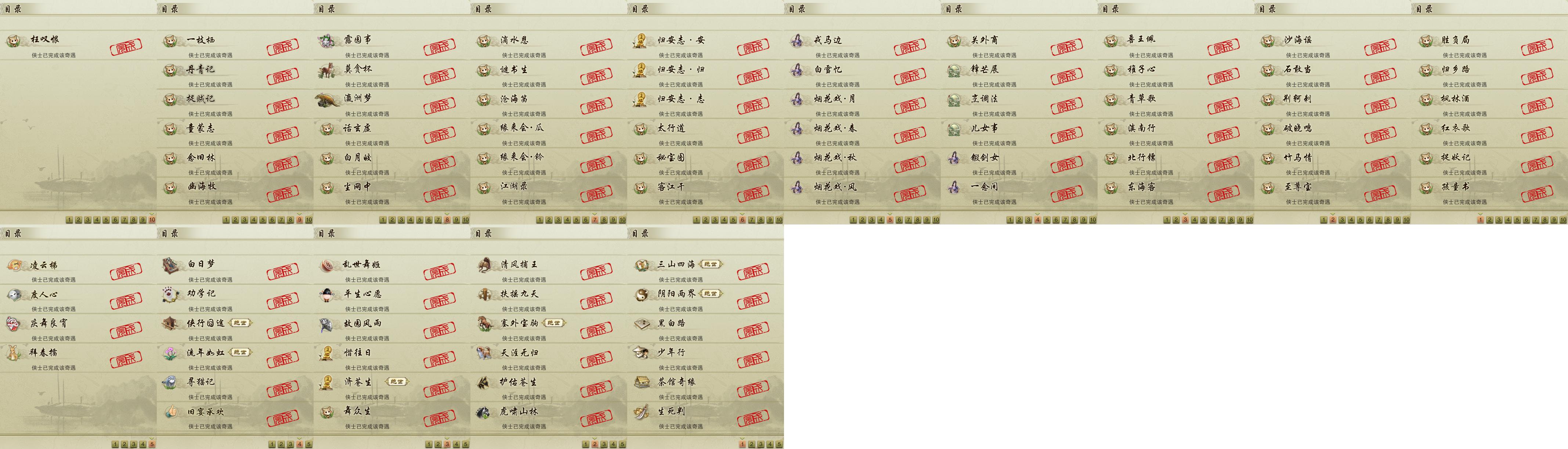
Task: Click the paw print icon for 劝学记
Action: pyautogui.click(x=170, y=295)
